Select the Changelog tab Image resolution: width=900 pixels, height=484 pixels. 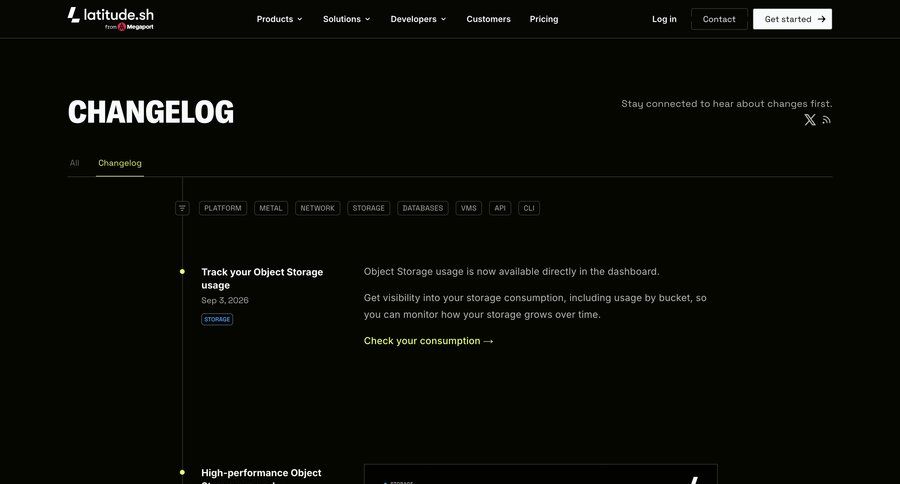[x=119, y=163]
